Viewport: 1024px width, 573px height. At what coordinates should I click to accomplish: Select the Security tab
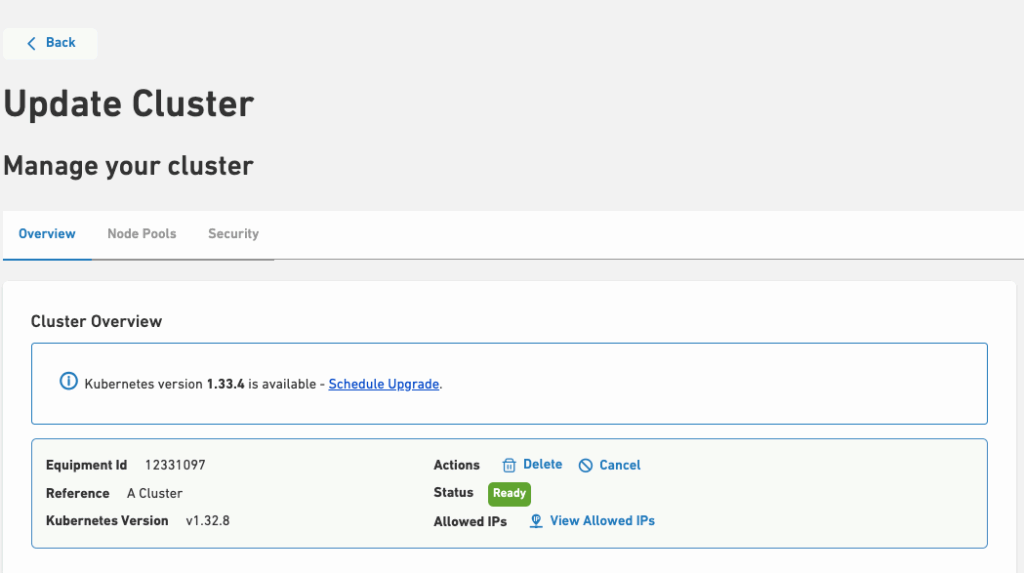tap(233, 234)
